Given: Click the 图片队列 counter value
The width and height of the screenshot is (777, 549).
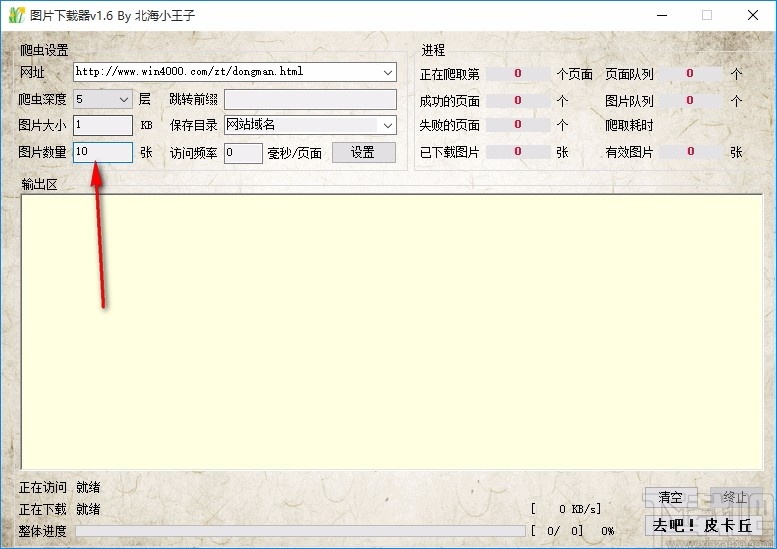Looking at the screenshot, I should 690,101.
